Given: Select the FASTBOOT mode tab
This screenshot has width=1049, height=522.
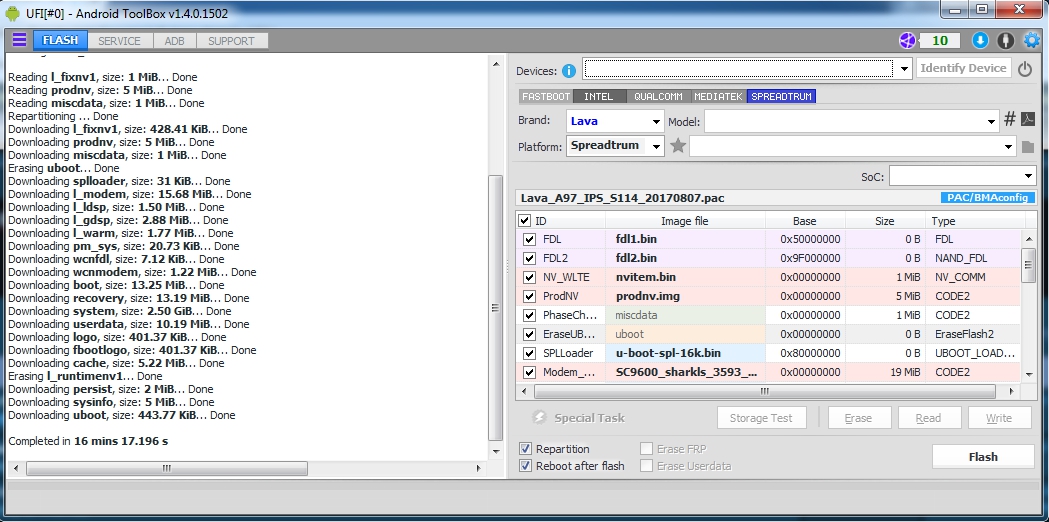Looking at the screenshot, I should pos(547,96).
